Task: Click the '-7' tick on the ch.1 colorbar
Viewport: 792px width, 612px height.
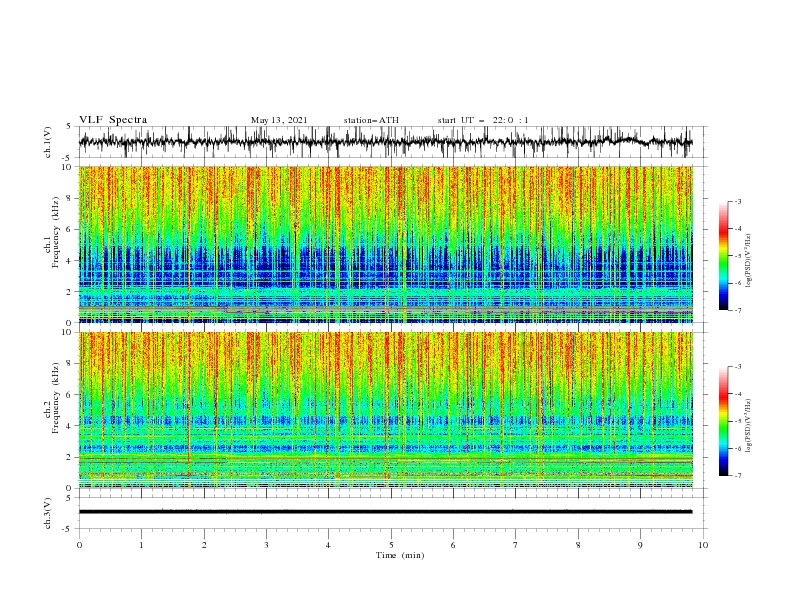Action: point(738,311)
